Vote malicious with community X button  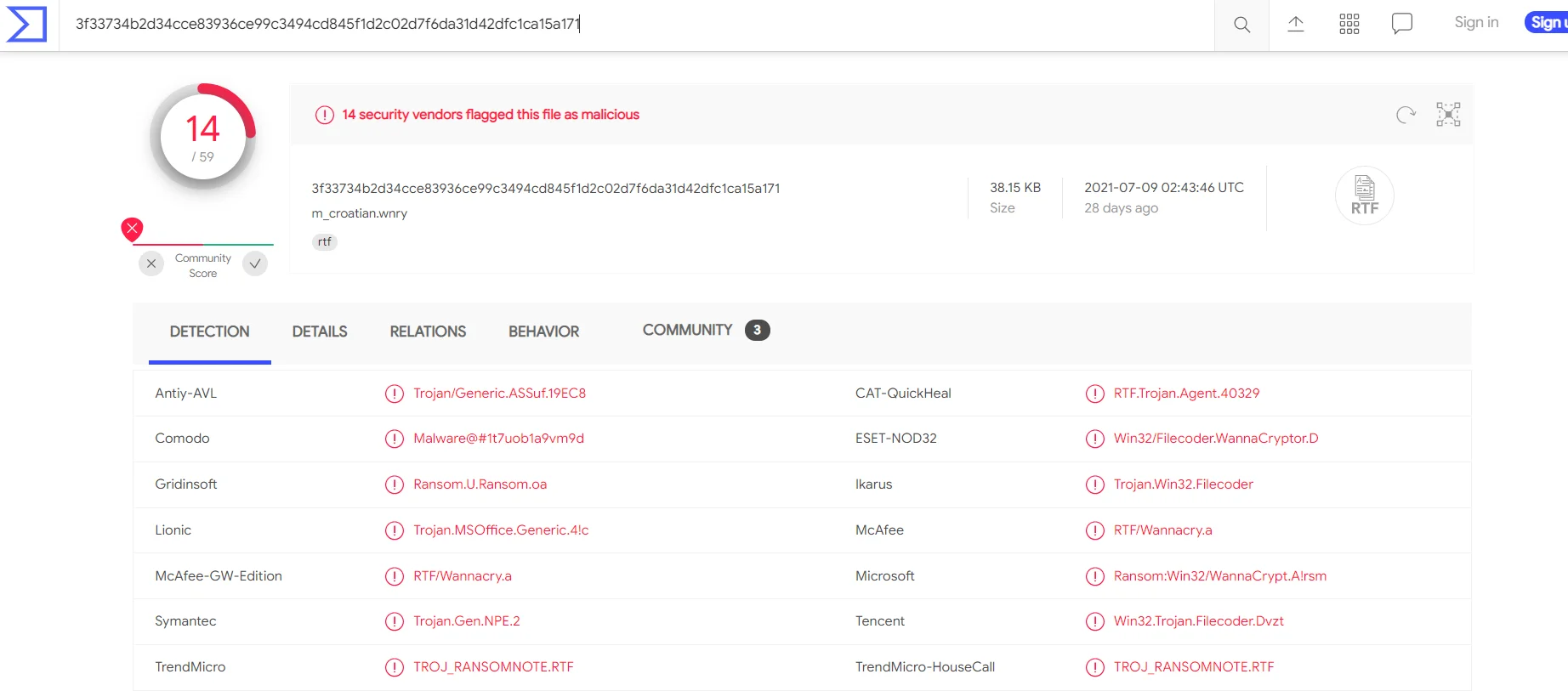(151, 263)
